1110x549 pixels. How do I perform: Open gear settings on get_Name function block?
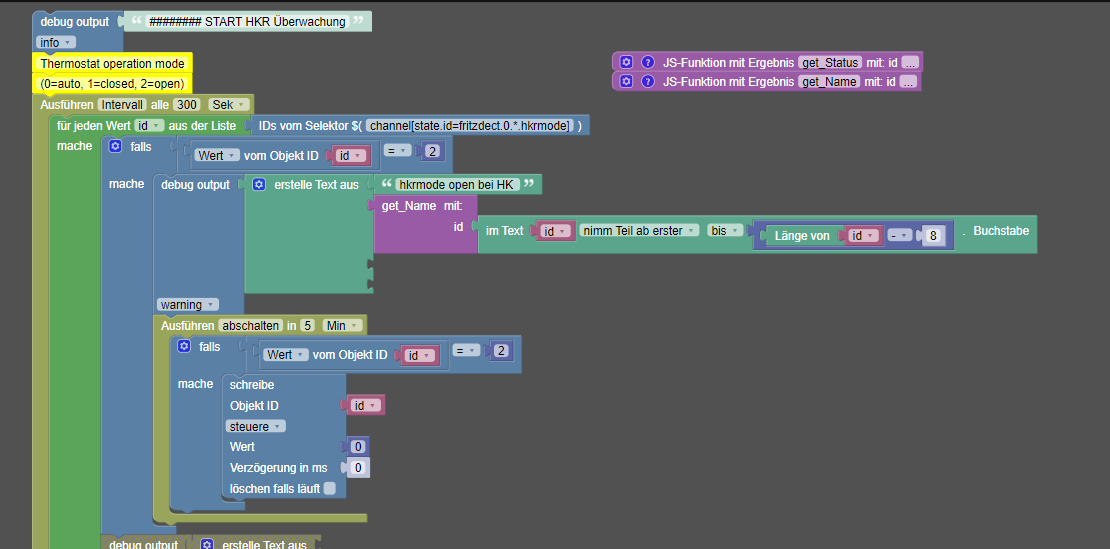click(x=626, y=81)
